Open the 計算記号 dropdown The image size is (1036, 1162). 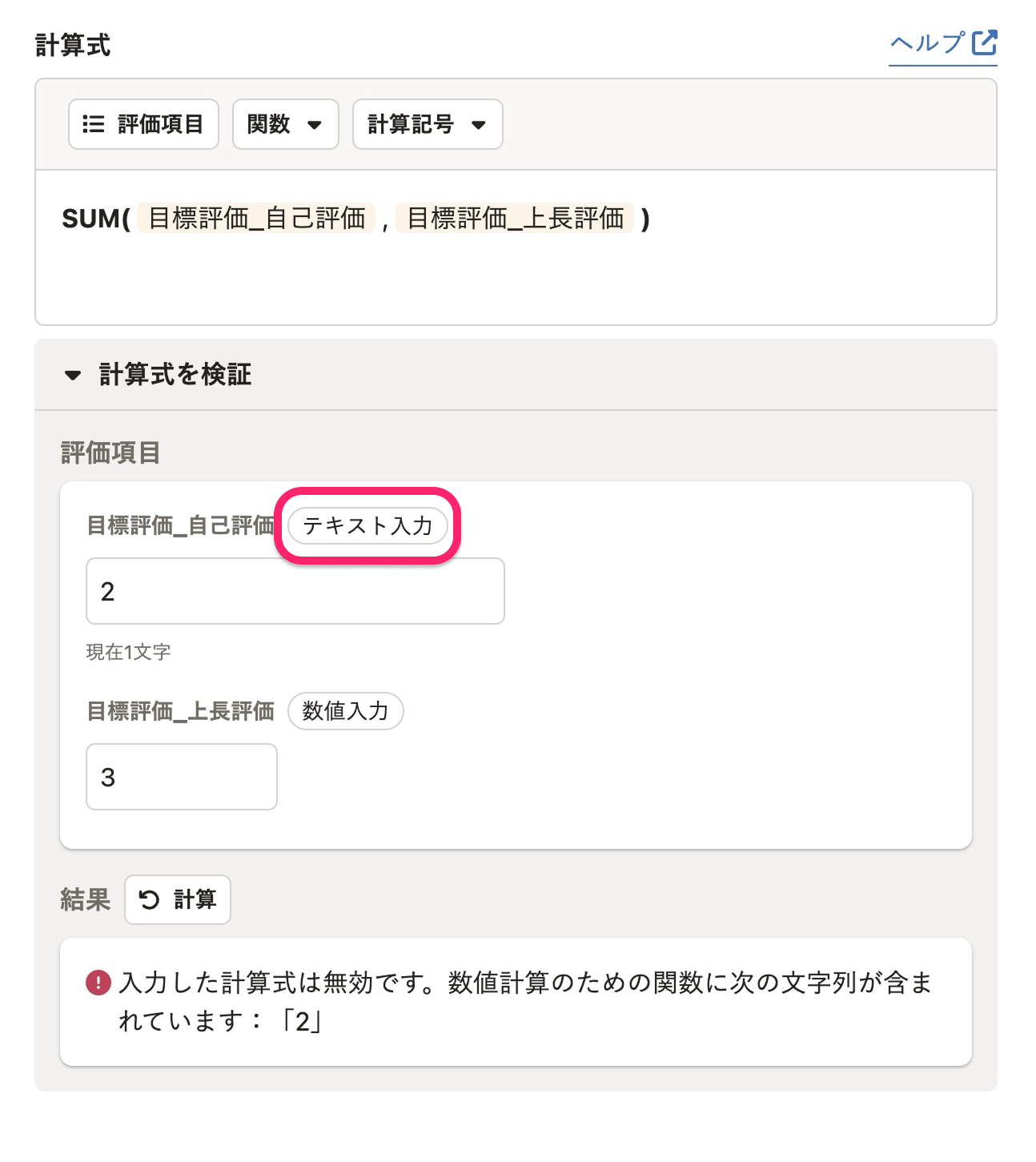[428, 124]
